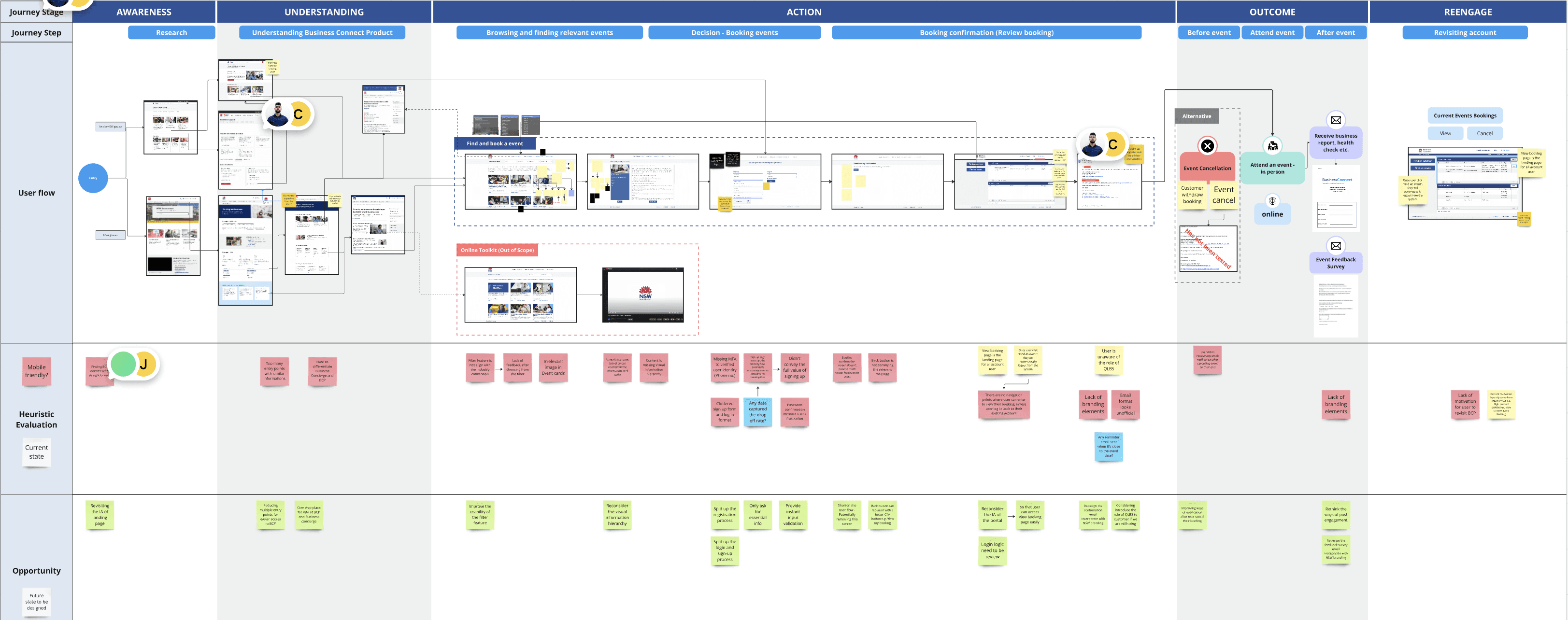
Task: Click the X icon on Event Cancellation
Action: point(1208,146)
